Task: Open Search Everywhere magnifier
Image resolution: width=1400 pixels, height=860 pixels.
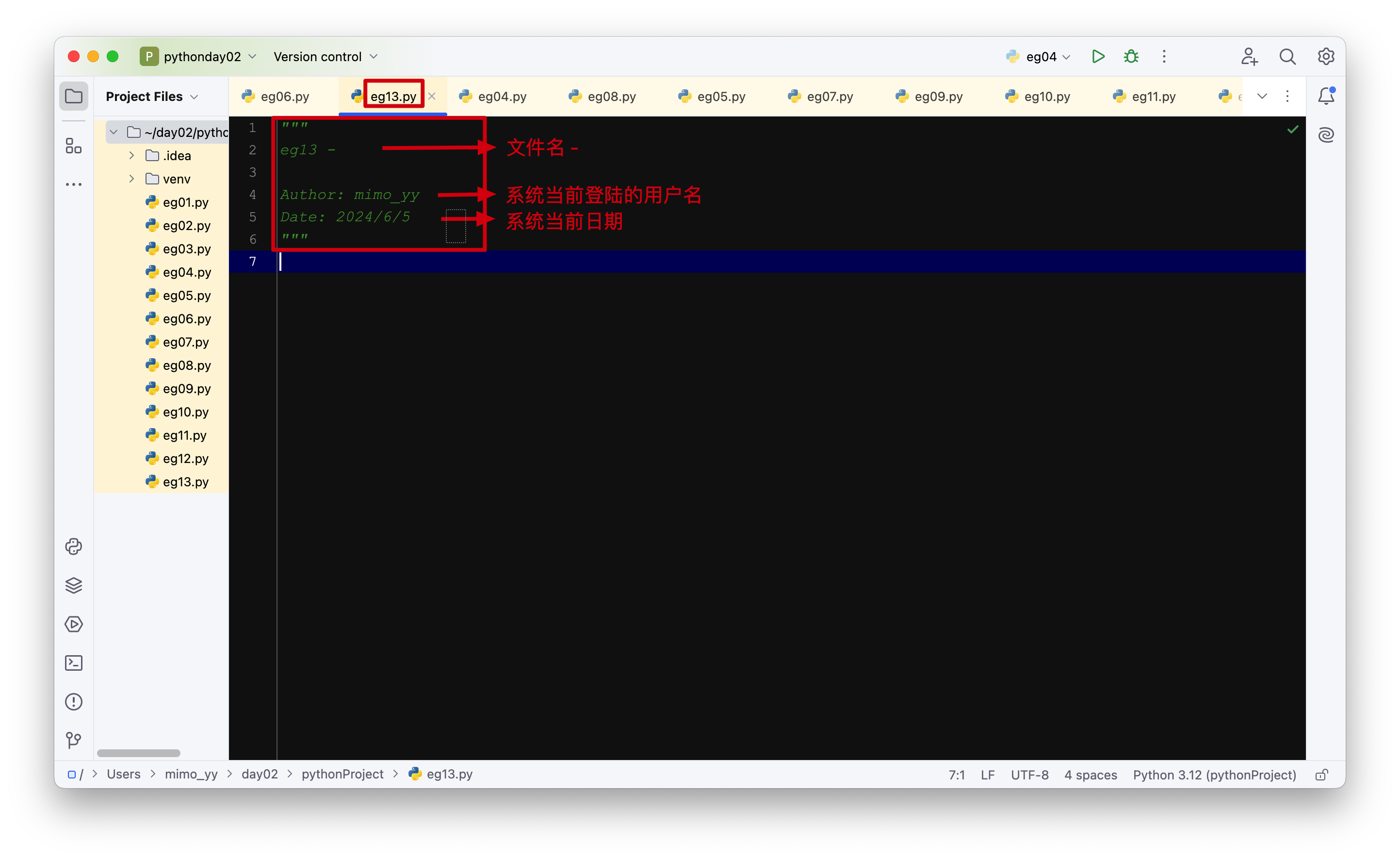Action: pyautogui.click(x=1287, y=56)
